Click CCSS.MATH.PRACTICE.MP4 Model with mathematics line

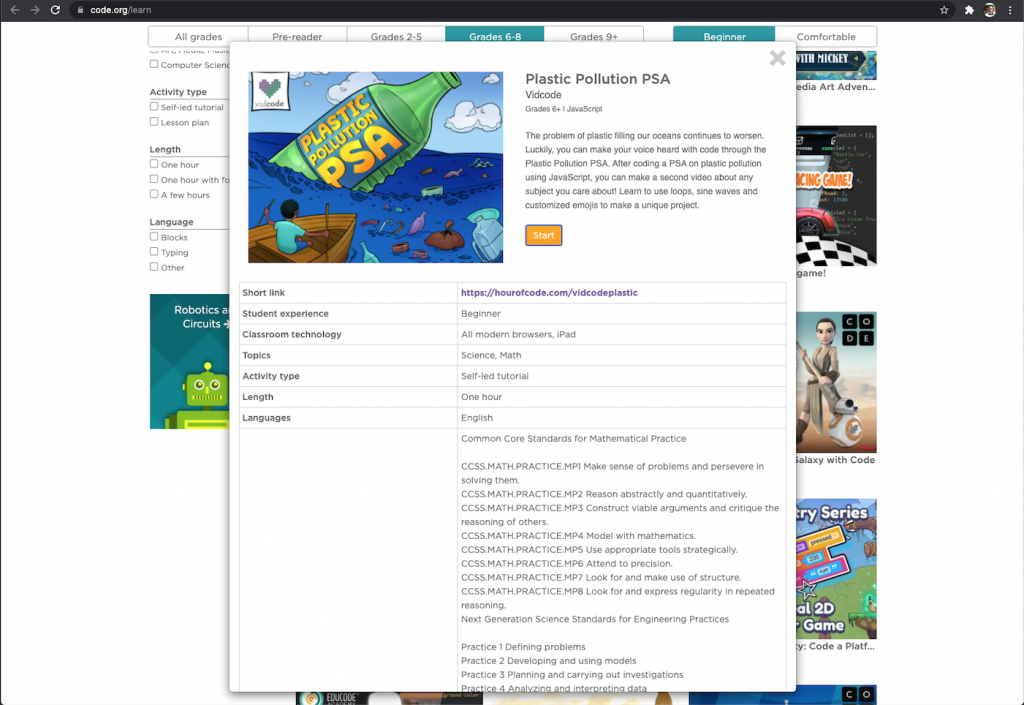(x=578, y=535)
